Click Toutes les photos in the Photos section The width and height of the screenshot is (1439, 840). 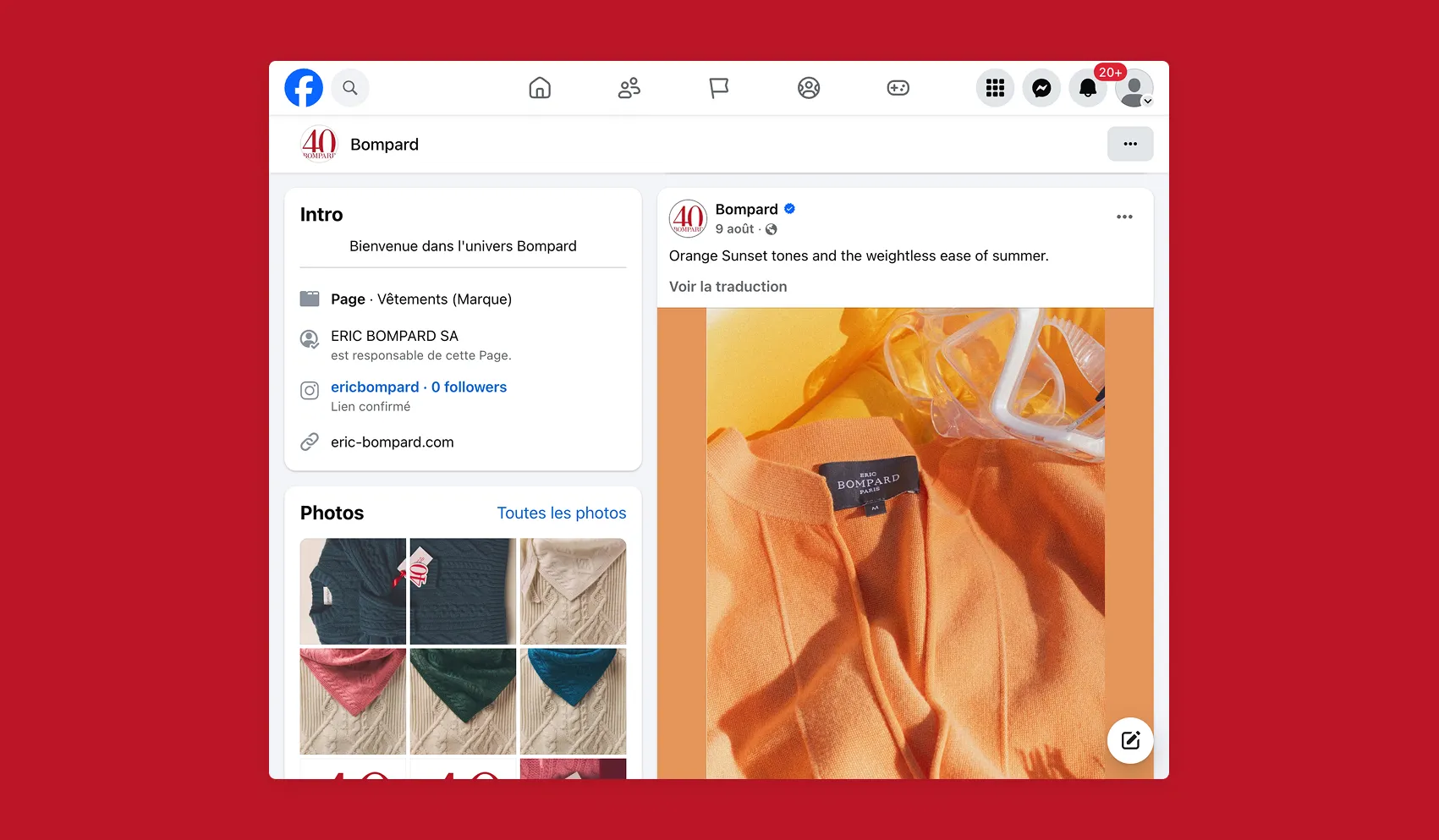tap(562, 513)
